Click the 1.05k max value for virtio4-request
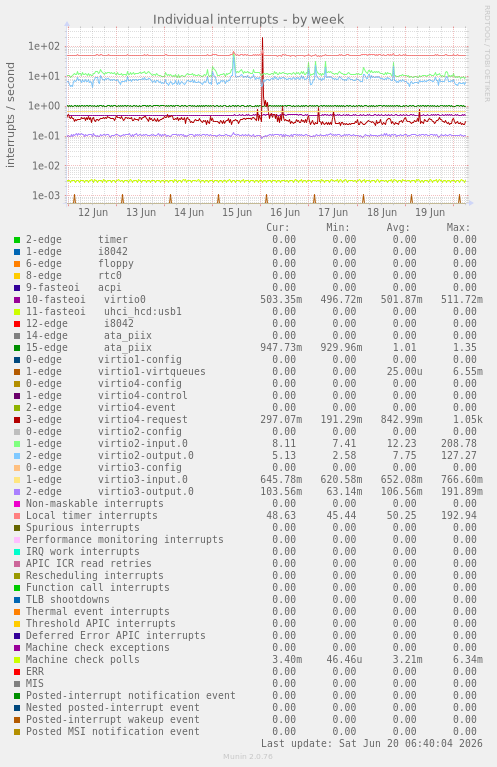 tap(468, 420)
